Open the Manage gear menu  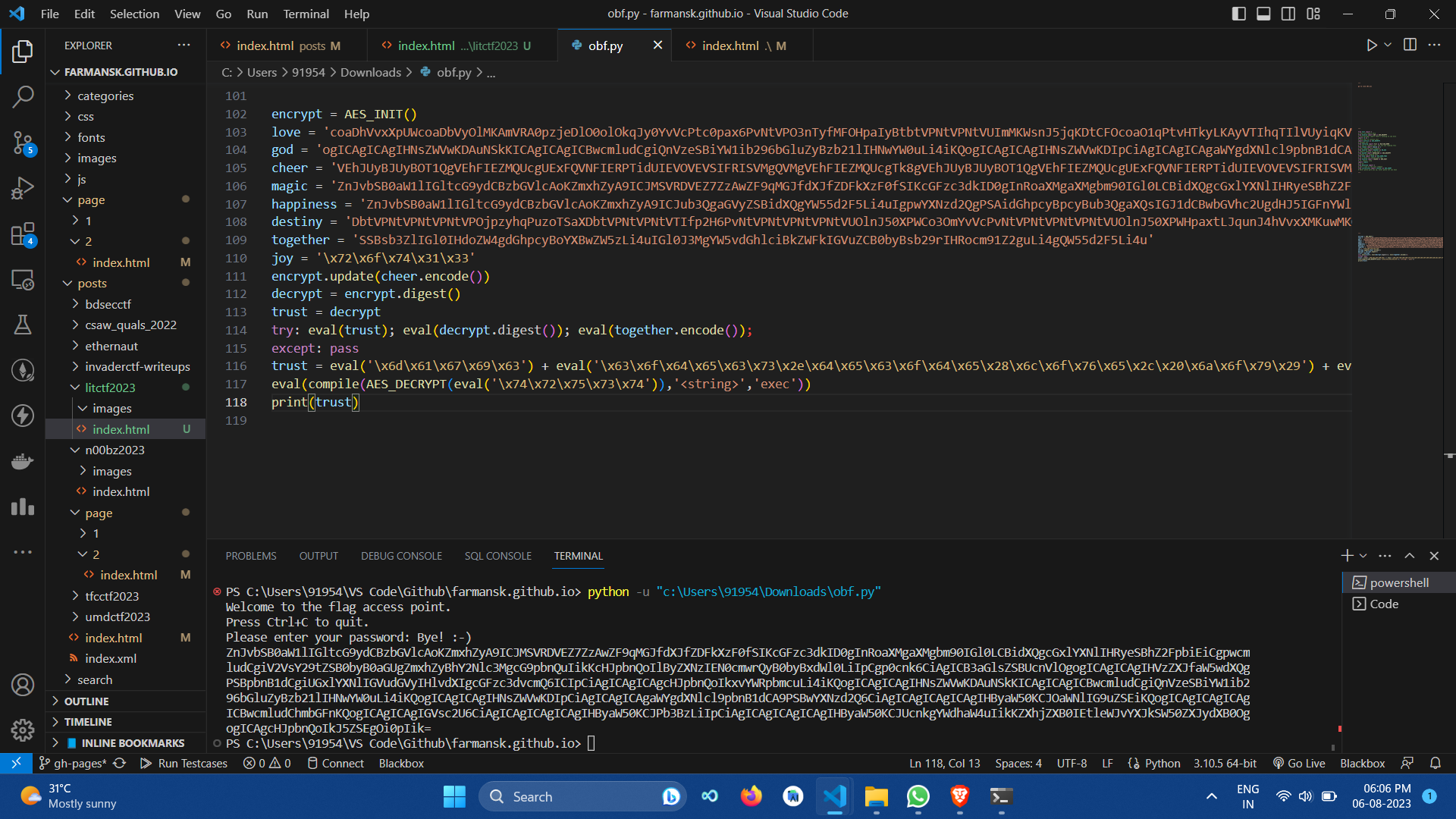[x=23, y=730]
